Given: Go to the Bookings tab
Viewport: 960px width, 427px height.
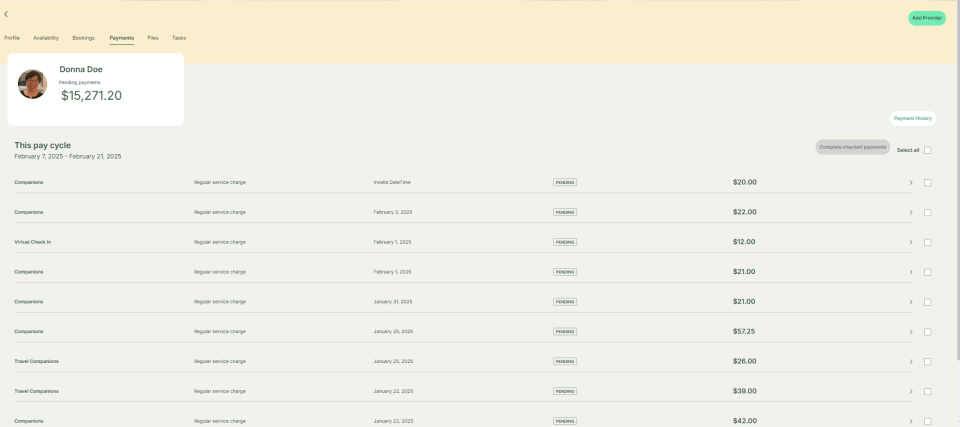Looking at the screenshot, I should pyautogui.click(x=83, y=38).
